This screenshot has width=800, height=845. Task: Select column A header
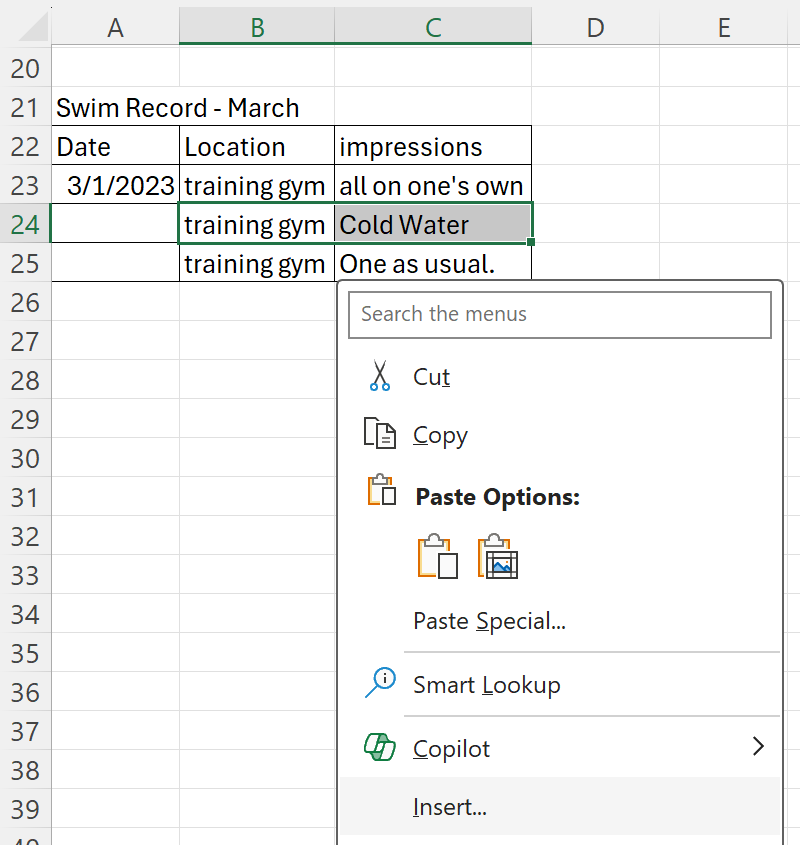pyautogui.click(x=115, y=26)
